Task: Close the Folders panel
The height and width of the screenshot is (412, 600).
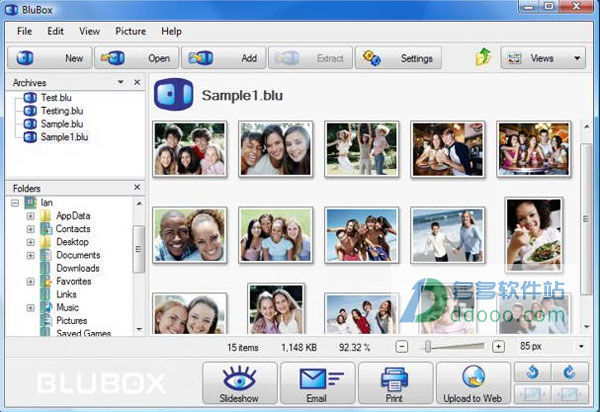Action: (x=137, y=187)
